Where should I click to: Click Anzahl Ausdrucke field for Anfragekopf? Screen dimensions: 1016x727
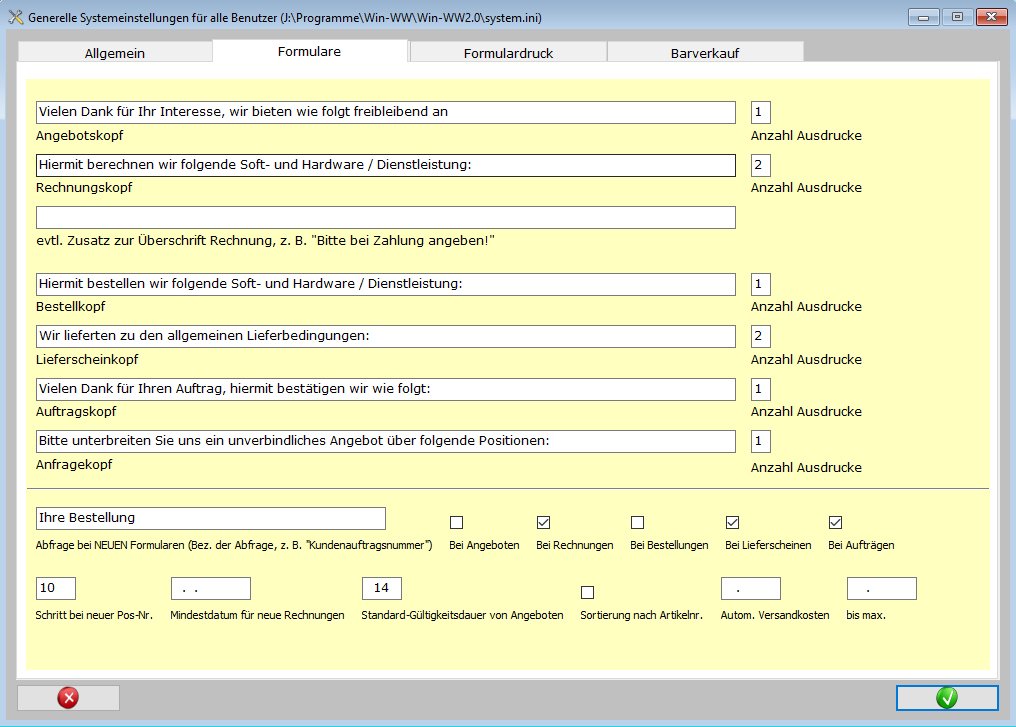761,441
